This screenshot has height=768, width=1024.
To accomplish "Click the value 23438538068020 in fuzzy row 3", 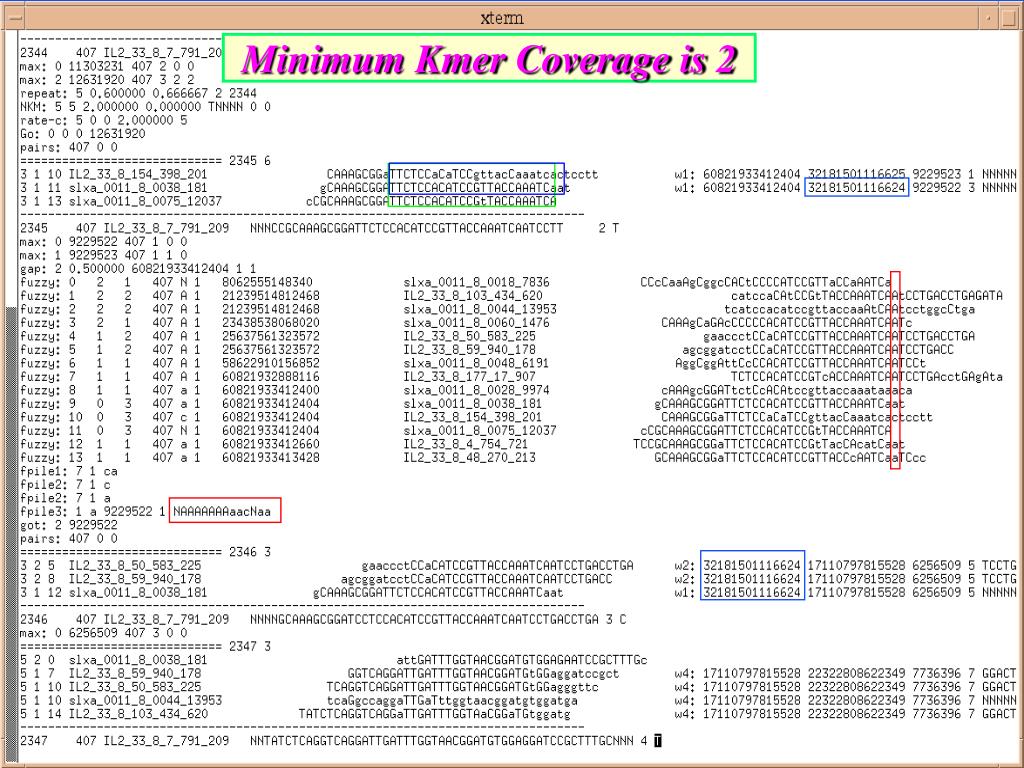I will [271, 323].
